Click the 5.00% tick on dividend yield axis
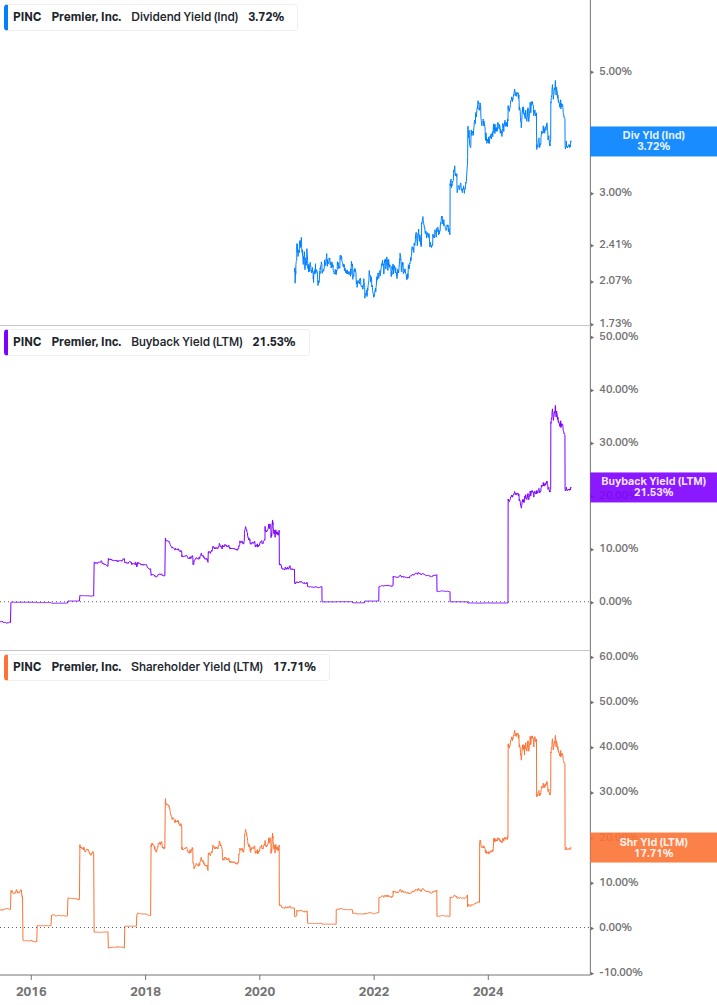 pyautogui.click(x=615, y=71)
